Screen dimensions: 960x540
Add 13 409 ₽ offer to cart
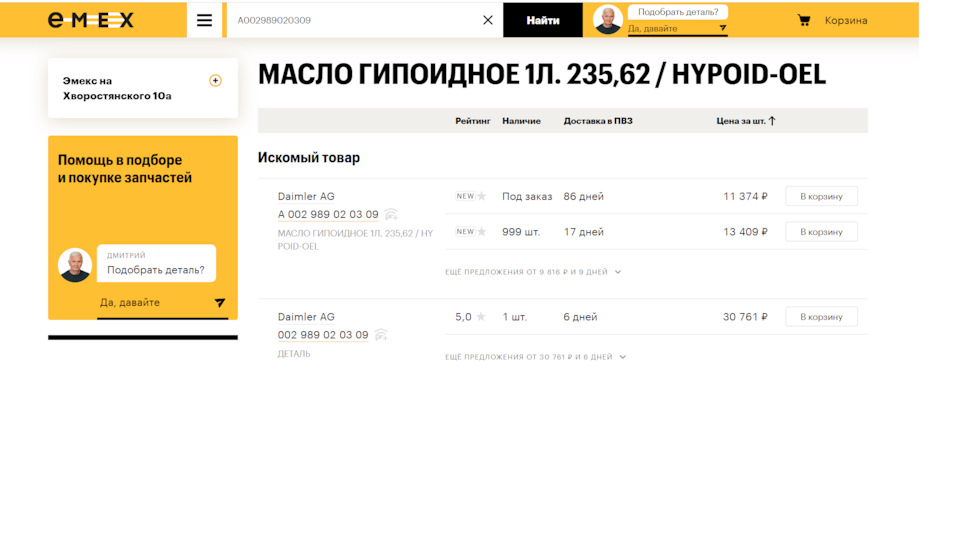point(821,232)
